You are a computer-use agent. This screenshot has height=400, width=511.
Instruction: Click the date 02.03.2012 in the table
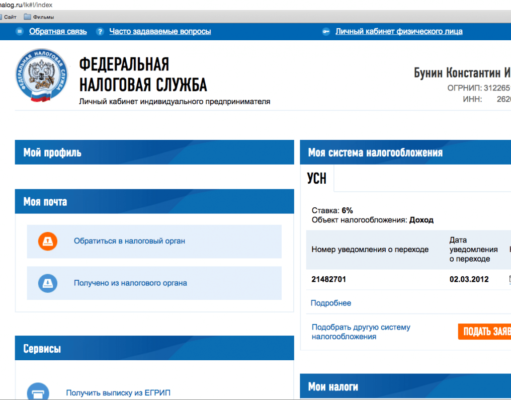(469, 279)
